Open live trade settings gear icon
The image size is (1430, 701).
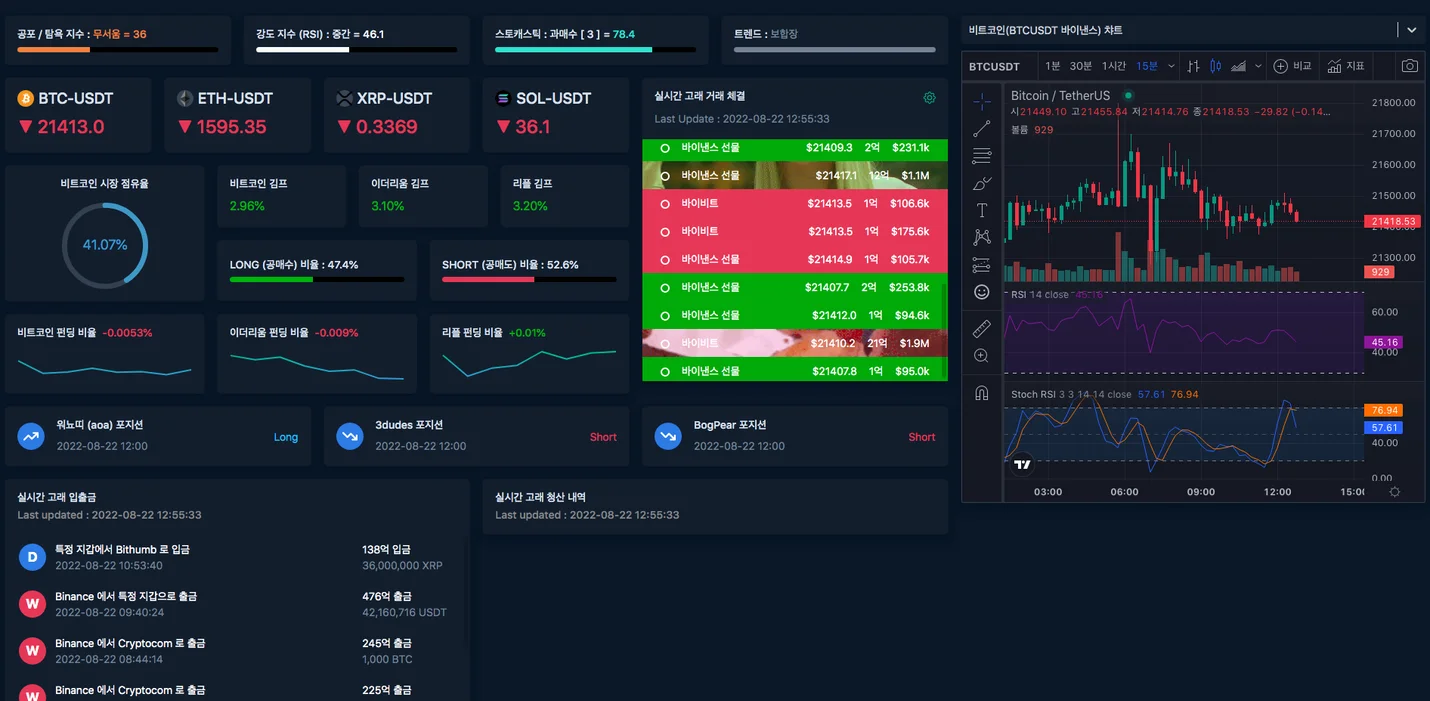(929, 98)
